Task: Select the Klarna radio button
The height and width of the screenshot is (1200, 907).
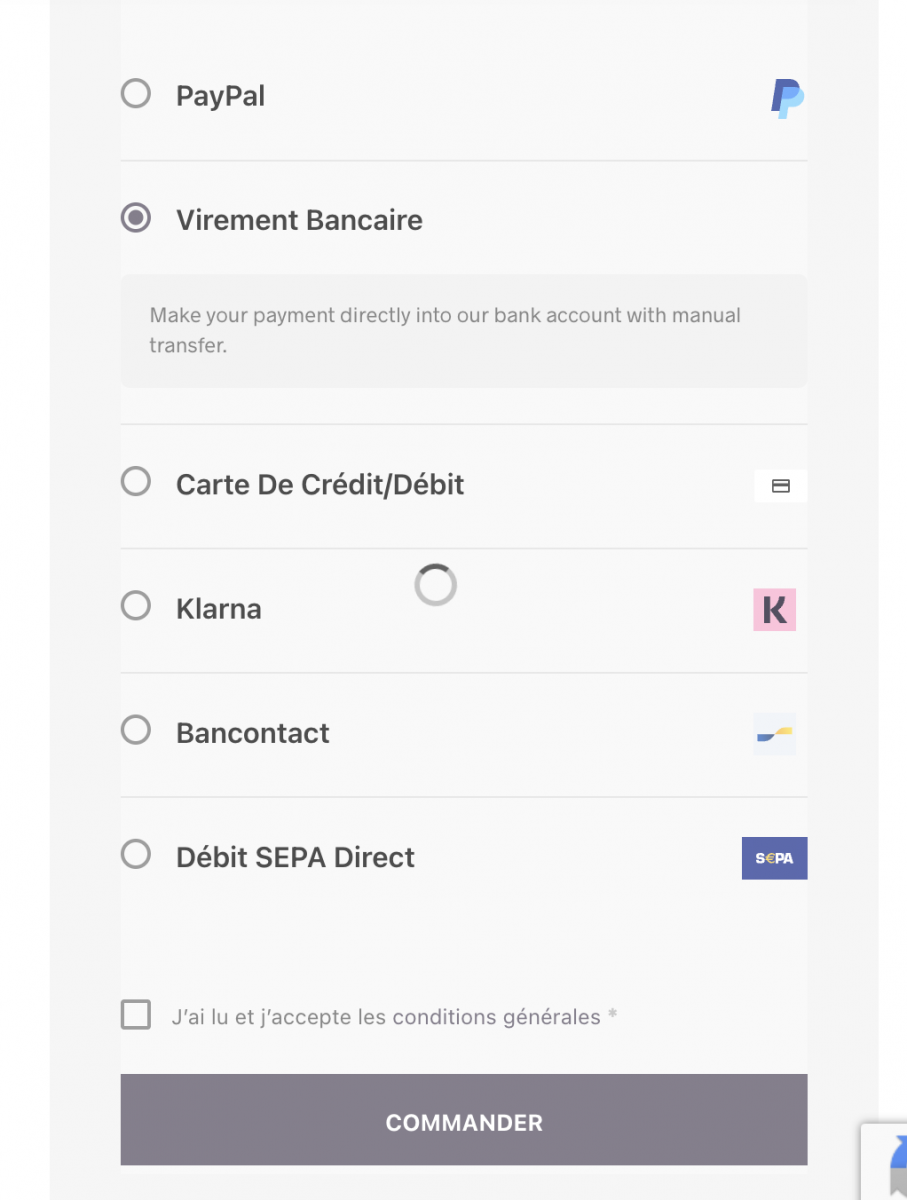Action: coord(136,606)
